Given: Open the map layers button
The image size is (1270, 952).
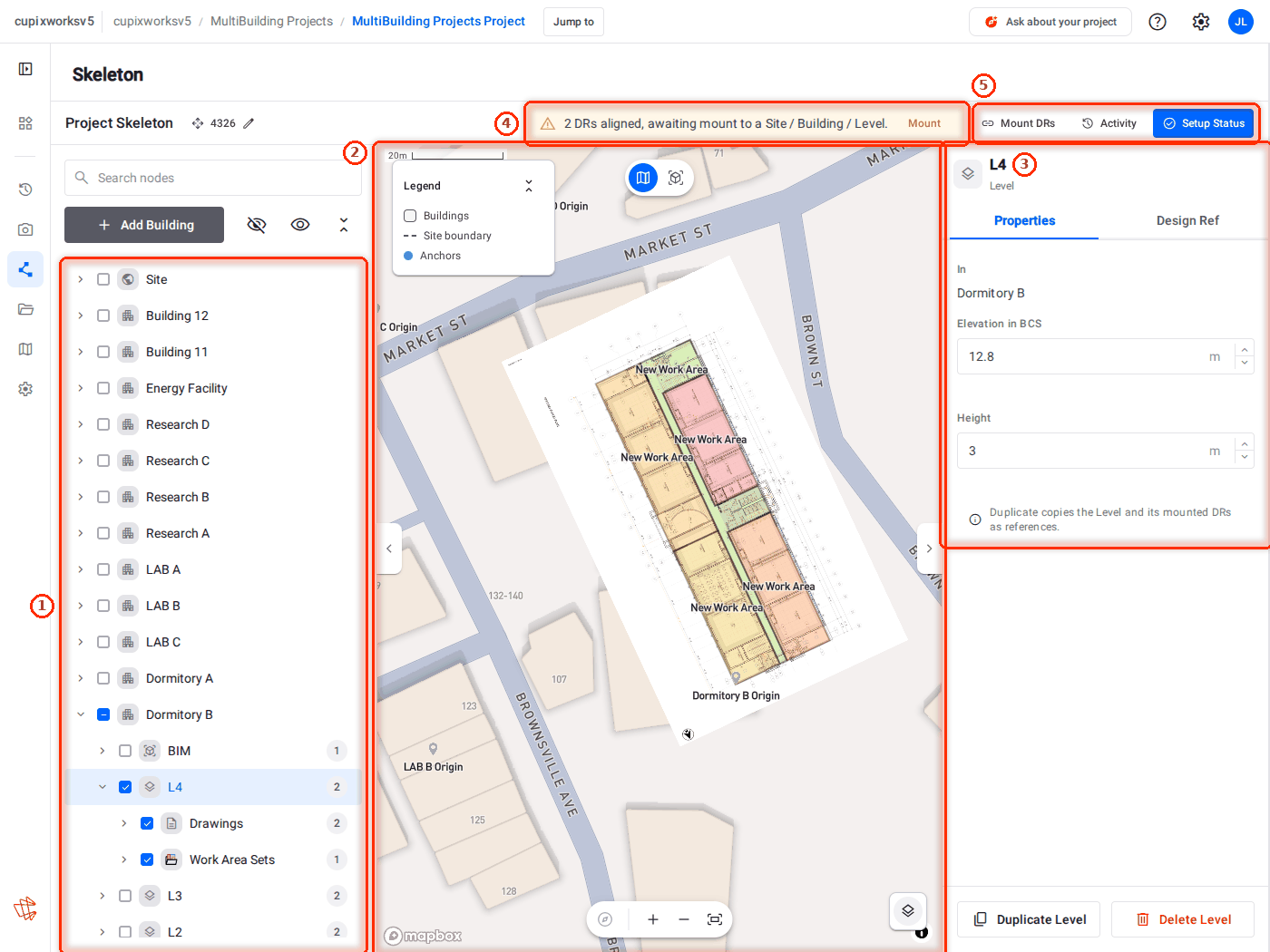Looking at the screenshot, I should (908, 910).
